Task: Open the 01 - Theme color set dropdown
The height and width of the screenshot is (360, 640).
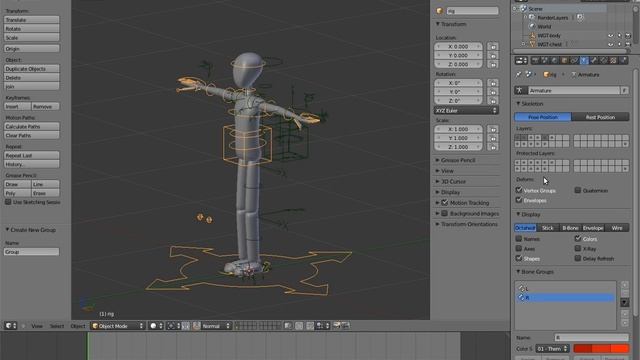Action: (x=552, y=349)
